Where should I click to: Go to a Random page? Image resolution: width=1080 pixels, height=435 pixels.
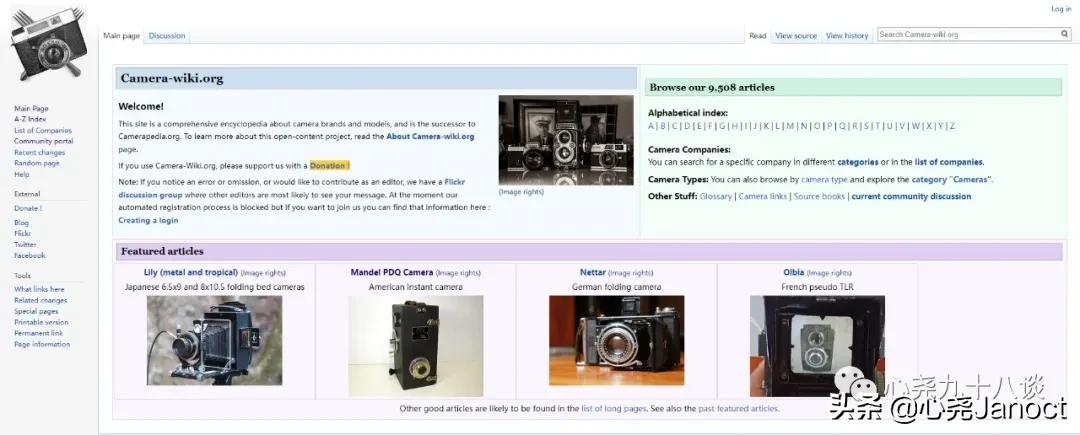pos(37,163)
